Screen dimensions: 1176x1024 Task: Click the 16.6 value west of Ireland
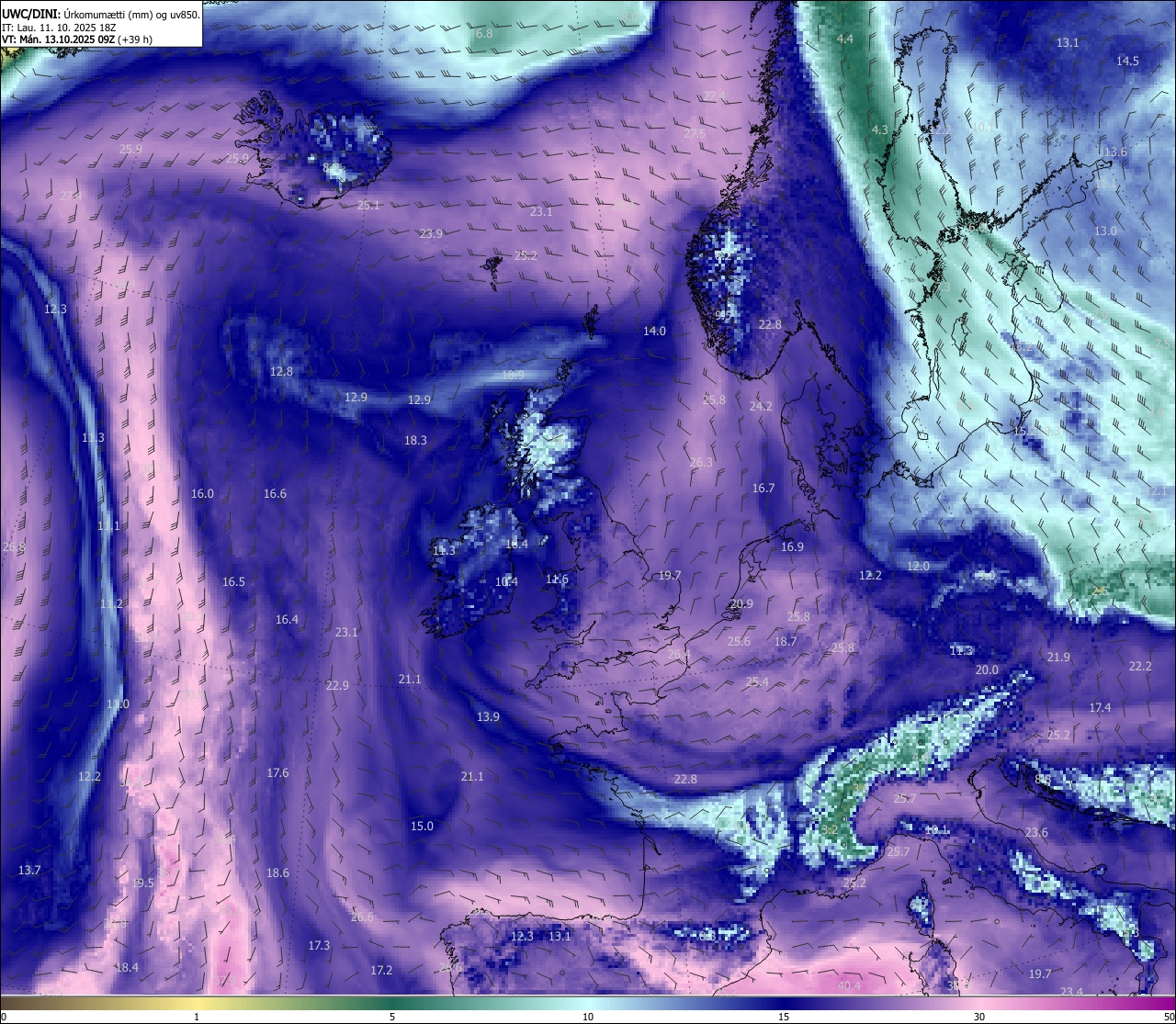click(275, 493)
